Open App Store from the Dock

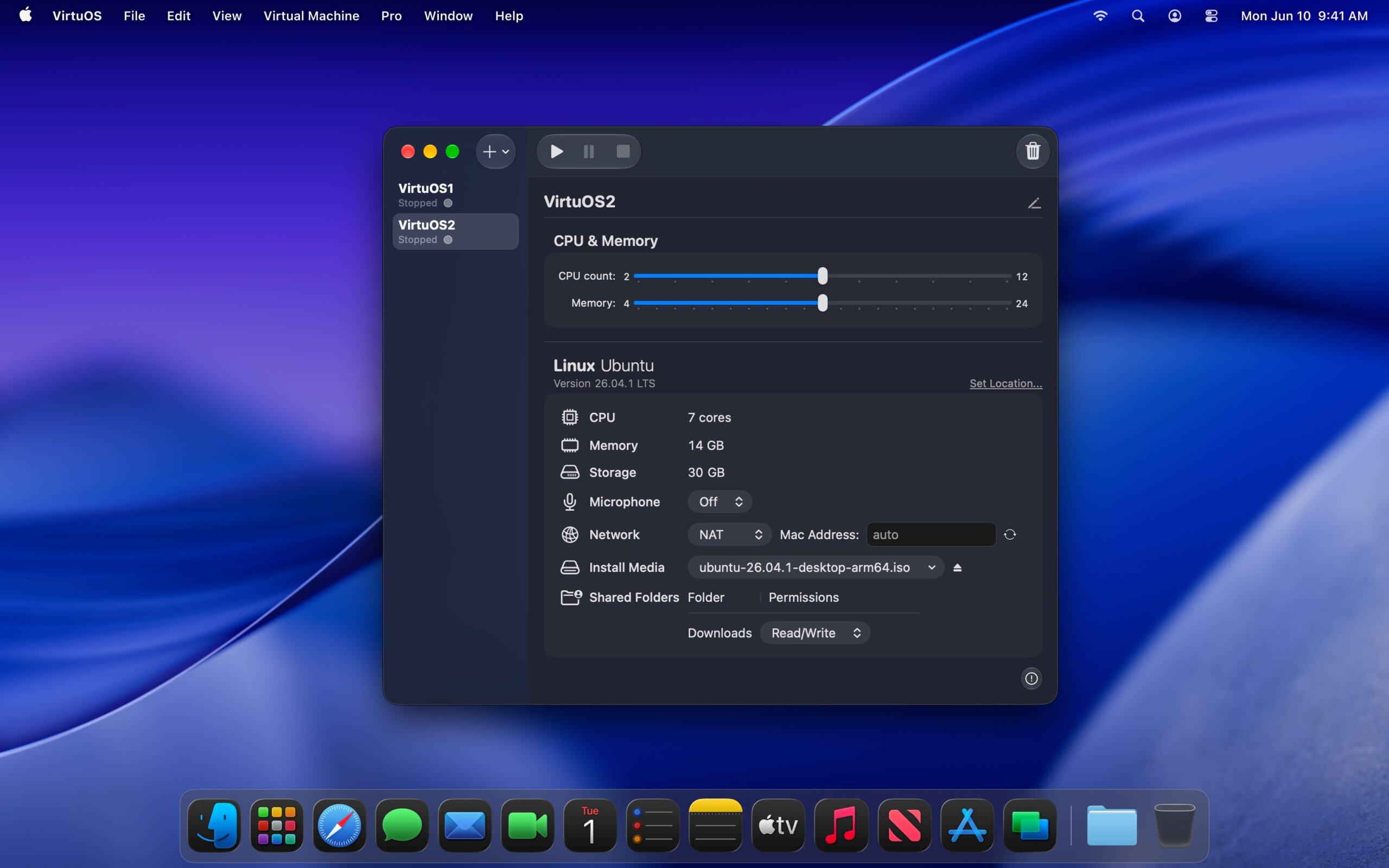click(967, 825)
